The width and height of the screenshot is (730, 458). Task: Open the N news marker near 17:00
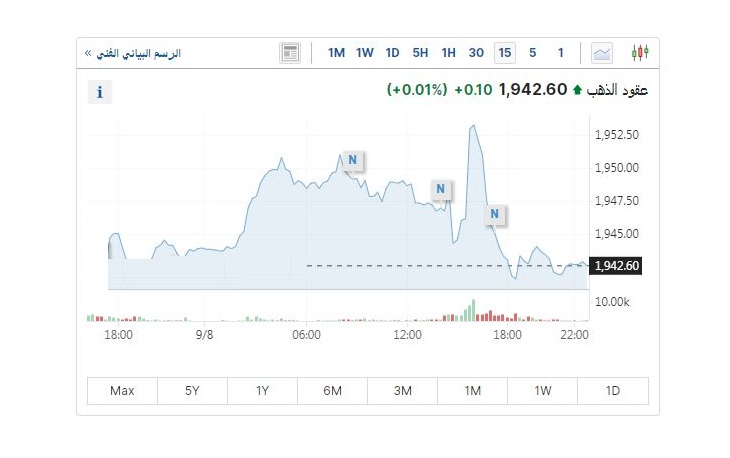point(496,214)
